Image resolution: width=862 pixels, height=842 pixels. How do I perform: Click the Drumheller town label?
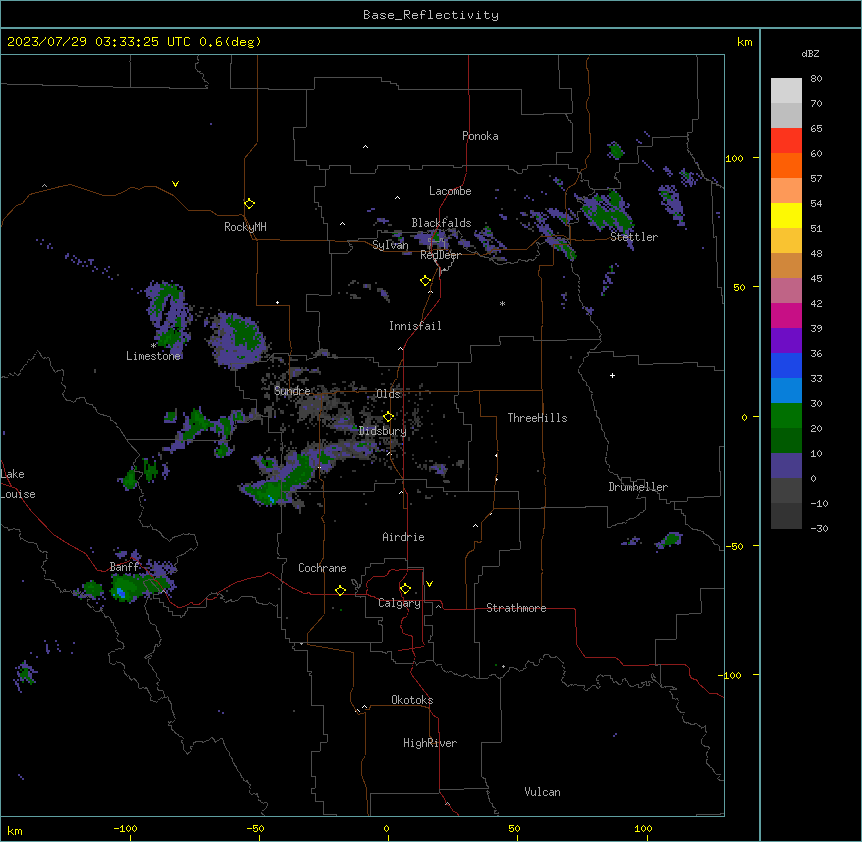638,487
